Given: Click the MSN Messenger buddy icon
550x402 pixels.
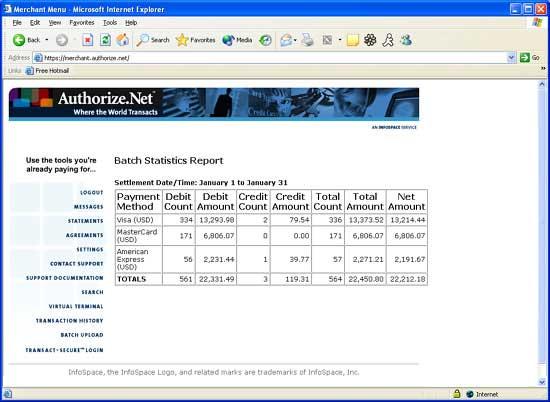Looking at the screenshot, I should 406,40.
